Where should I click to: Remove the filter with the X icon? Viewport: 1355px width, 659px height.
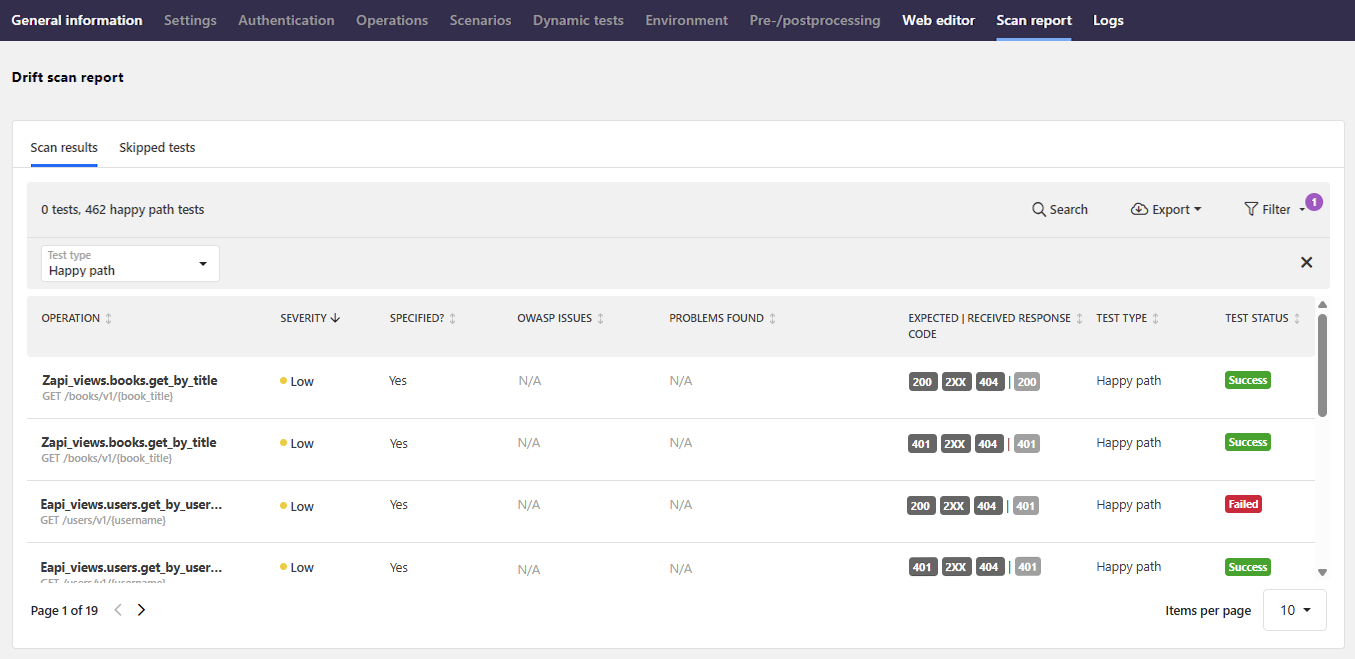[x=1306, y=262]
